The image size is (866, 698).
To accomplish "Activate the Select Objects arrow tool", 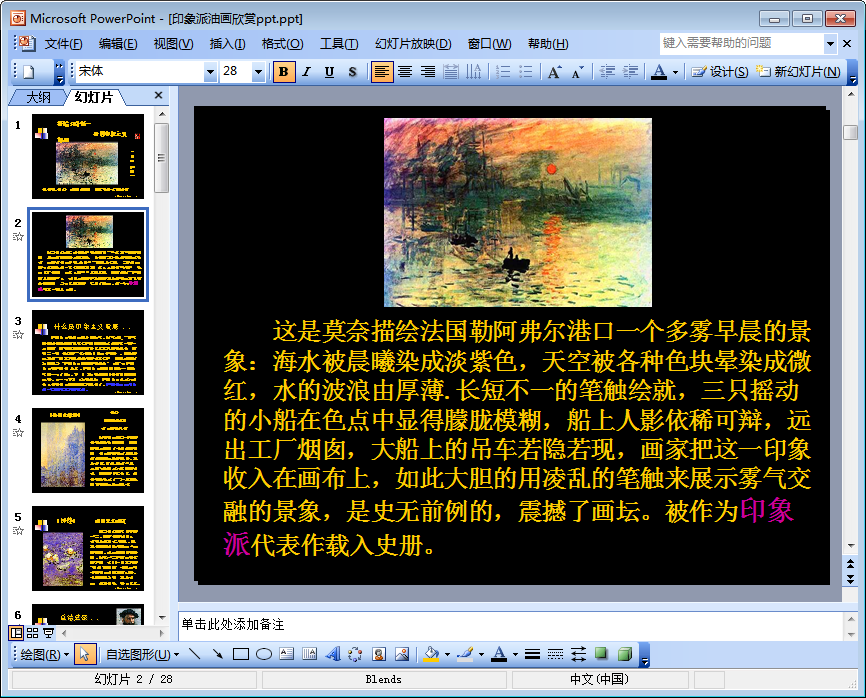I will (84, 654).
